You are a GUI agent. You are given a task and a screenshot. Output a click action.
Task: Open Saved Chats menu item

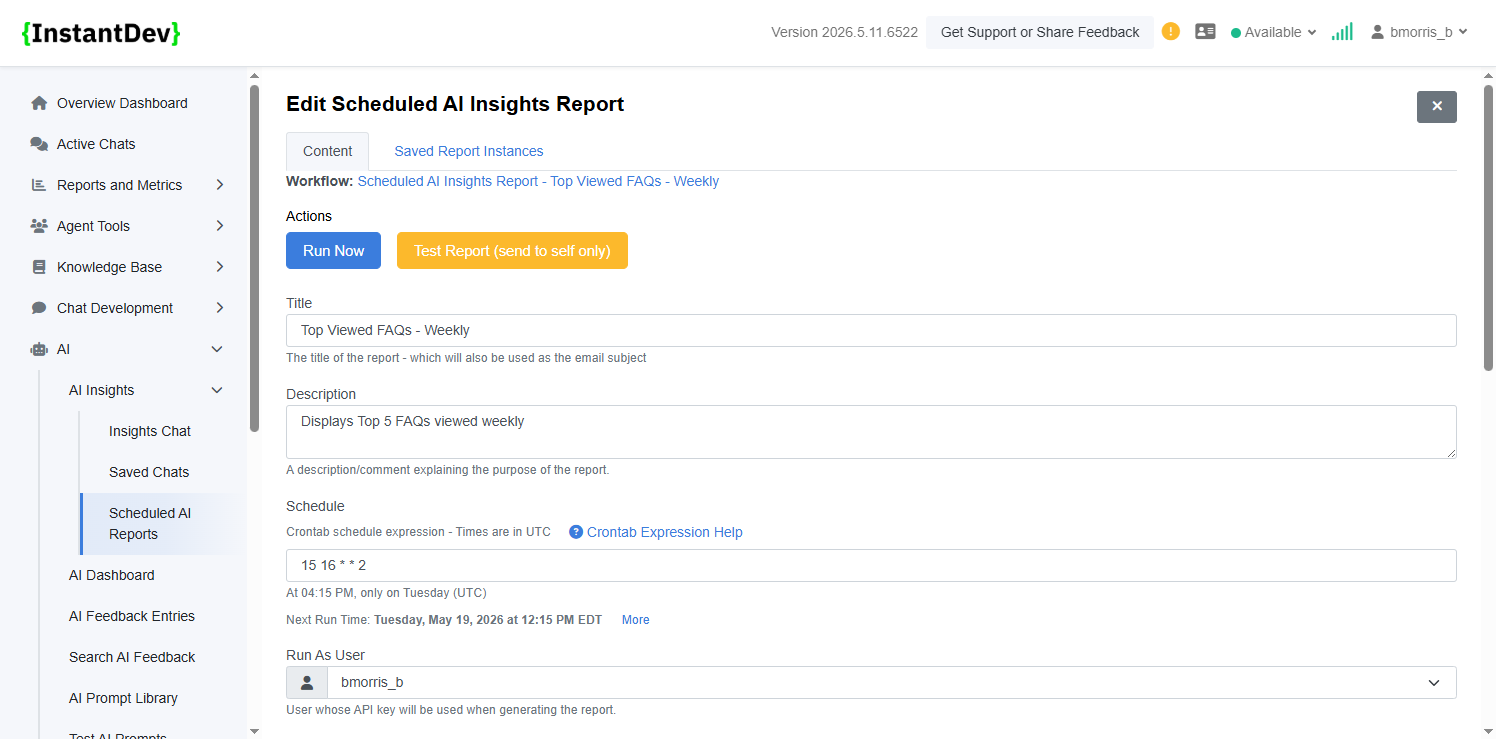pyautogui.click(x=149, y=472)
